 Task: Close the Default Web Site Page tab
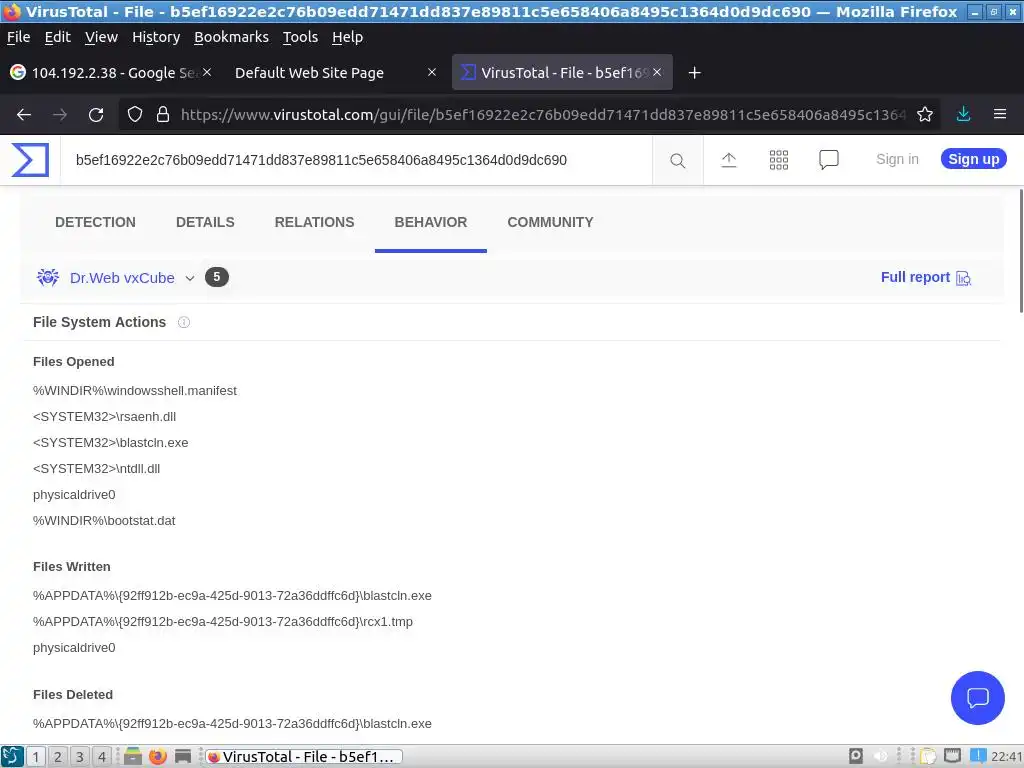[432, 72]
